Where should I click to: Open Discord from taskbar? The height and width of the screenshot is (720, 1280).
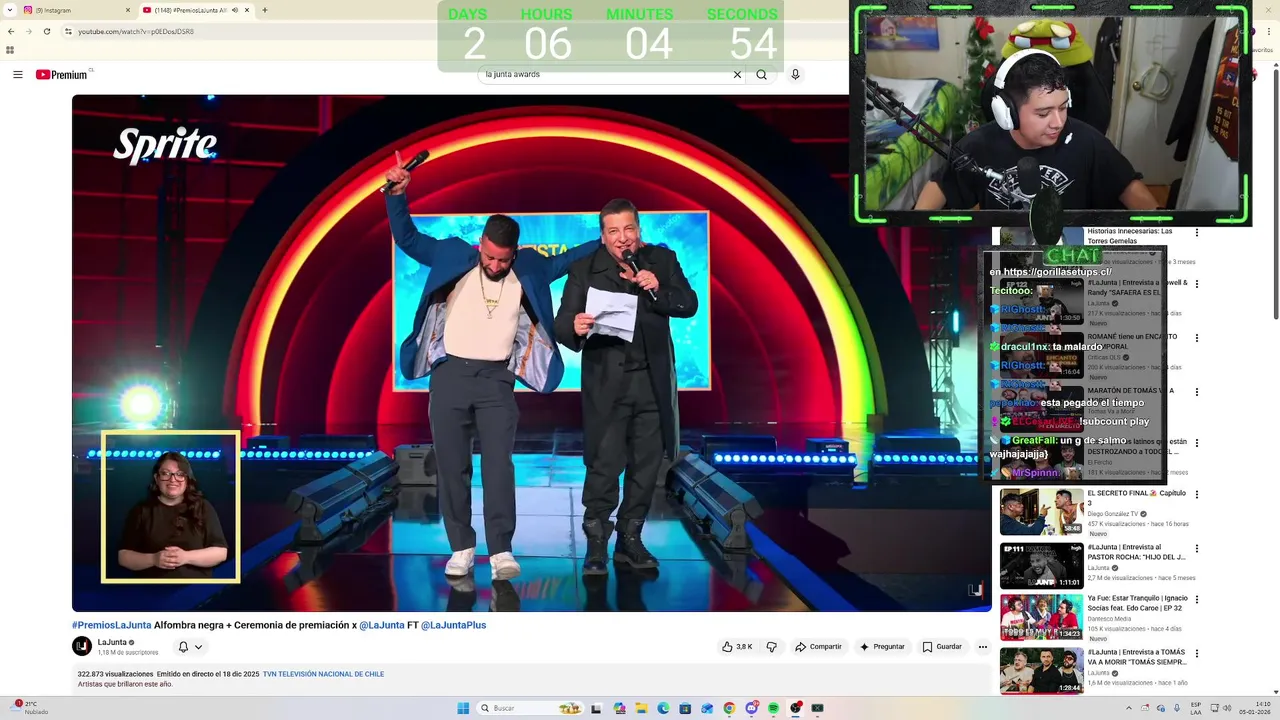pos(751,708)
